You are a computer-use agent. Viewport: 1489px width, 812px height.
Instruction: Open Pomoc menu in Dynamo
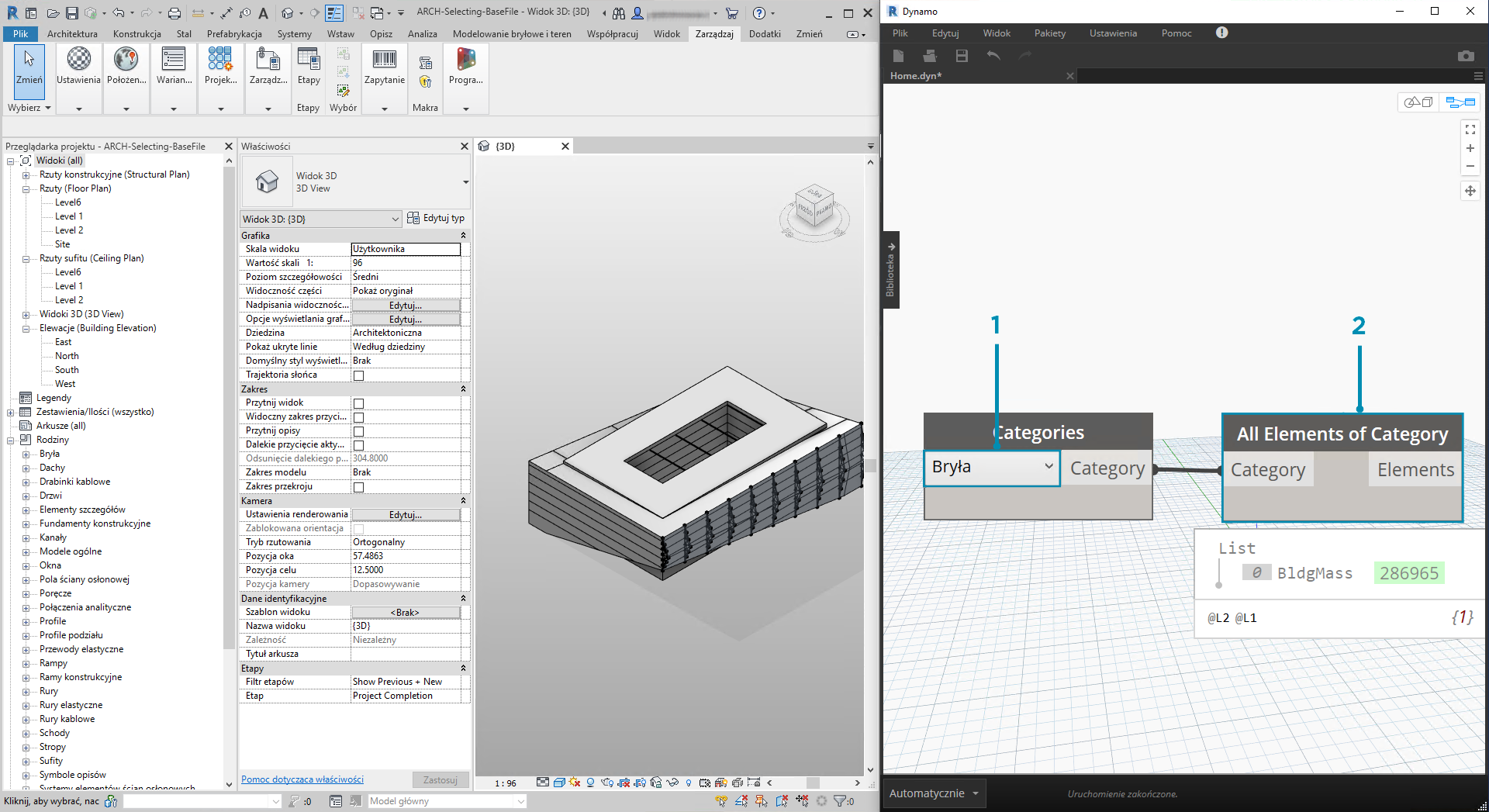point(1176,33)
